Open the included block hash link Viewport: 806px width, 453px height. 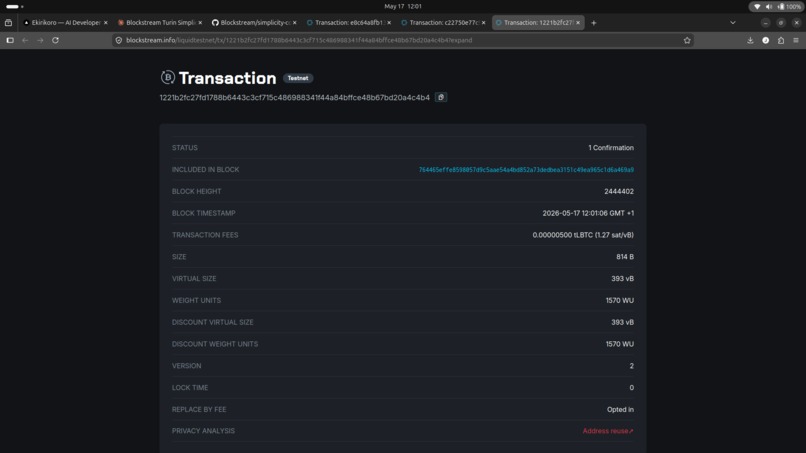tap(526, 170)
